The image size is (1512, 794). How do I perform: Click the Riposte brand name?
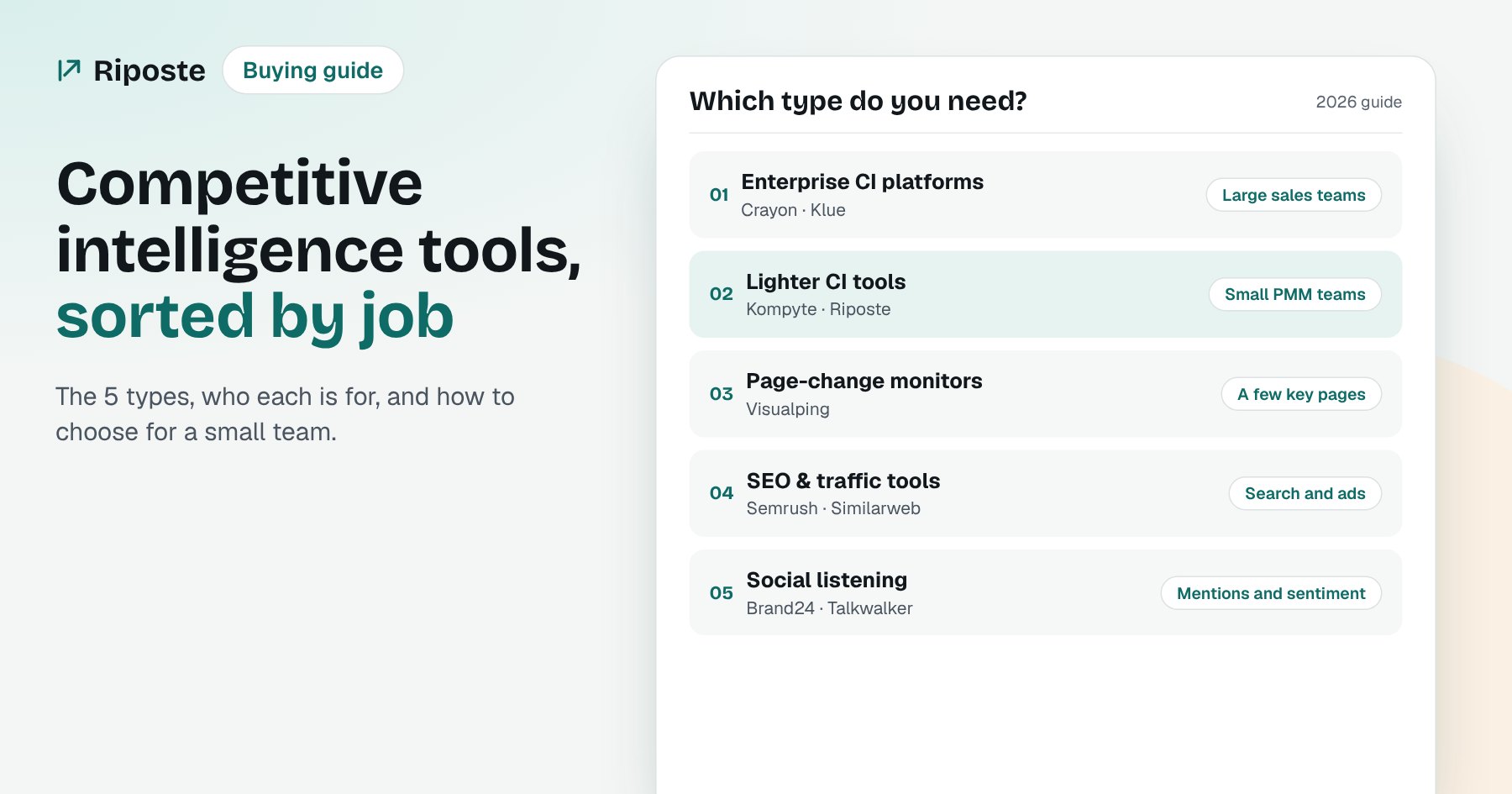[x=150, y=71]
